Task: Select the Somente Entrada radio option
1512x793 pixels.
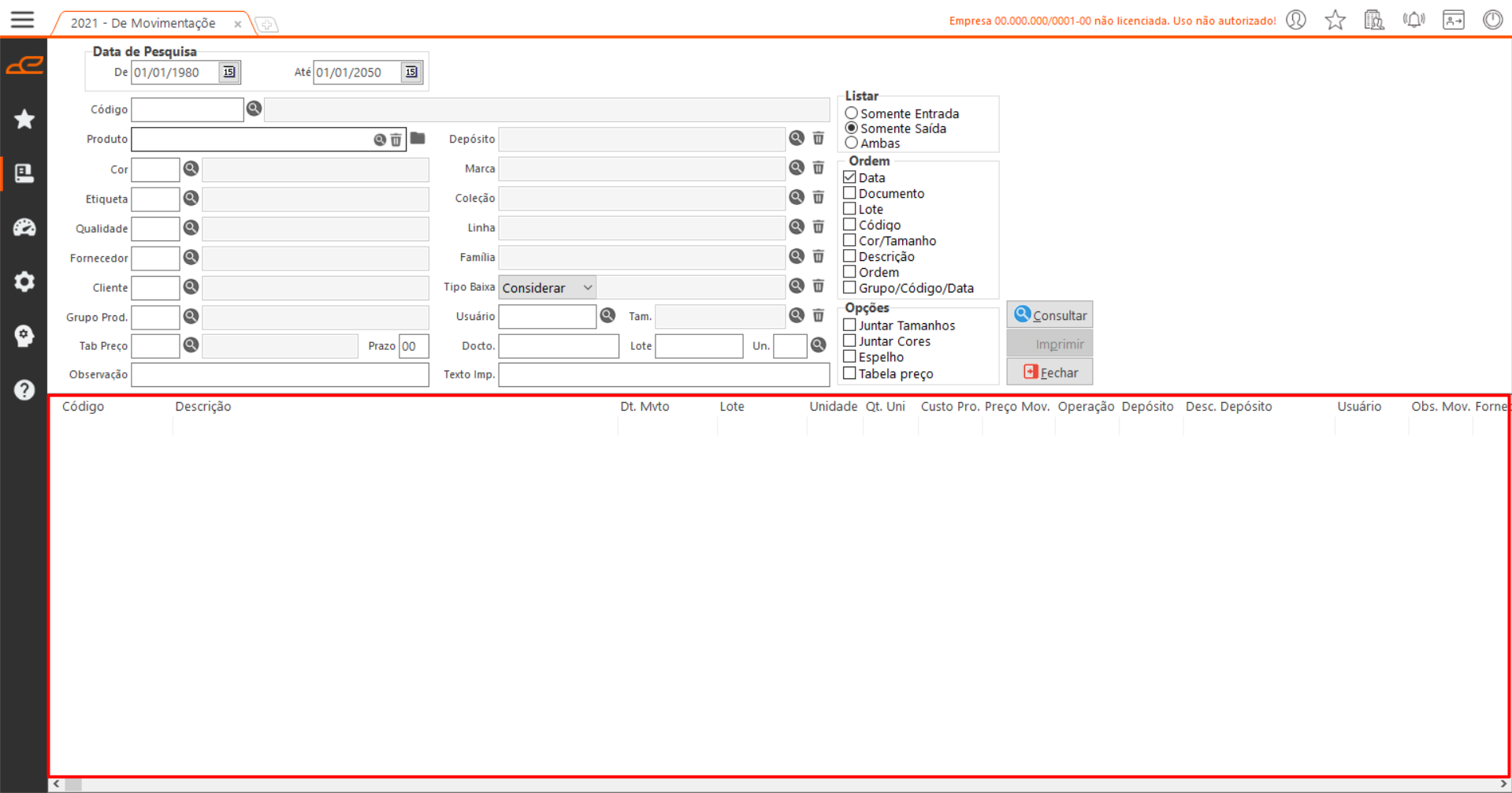Action: (x=852, y=114)
